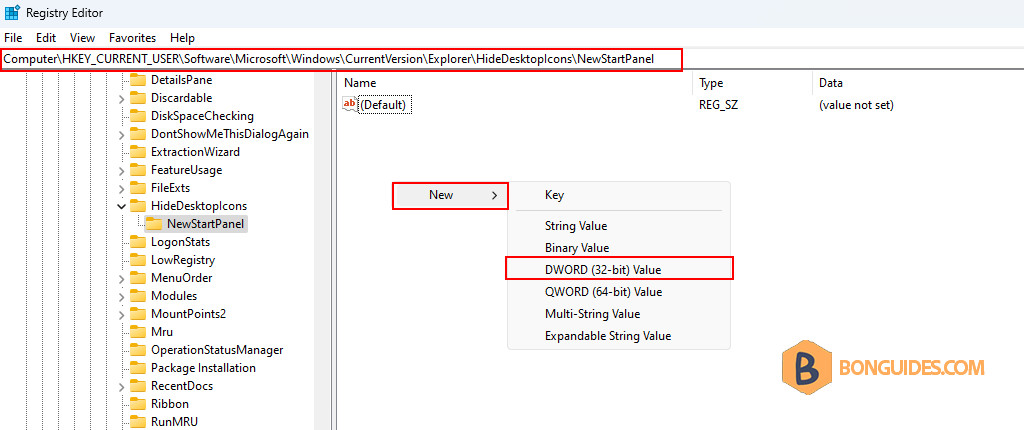
Task: Open the Favorites menu
Action: click(133, 38)
